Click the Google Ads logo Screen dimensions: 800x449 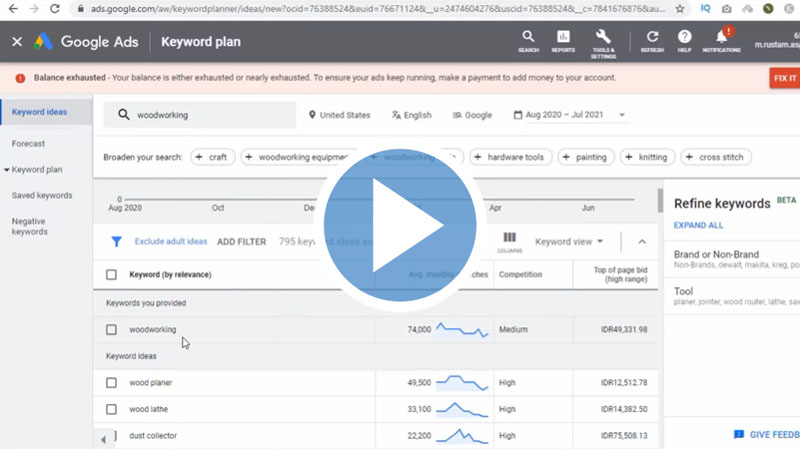point(43,41)
